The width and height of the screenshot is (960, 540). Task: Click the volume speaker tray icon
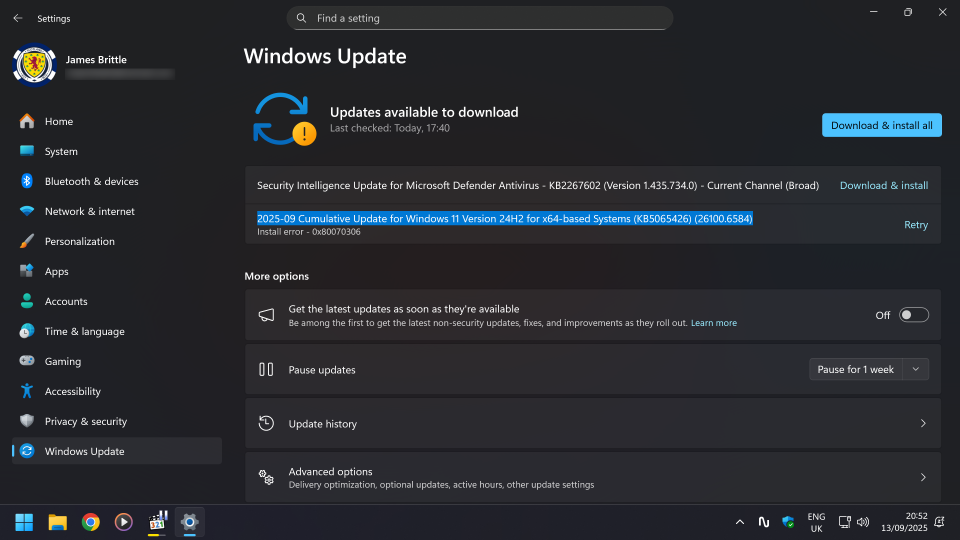[863, 522]
